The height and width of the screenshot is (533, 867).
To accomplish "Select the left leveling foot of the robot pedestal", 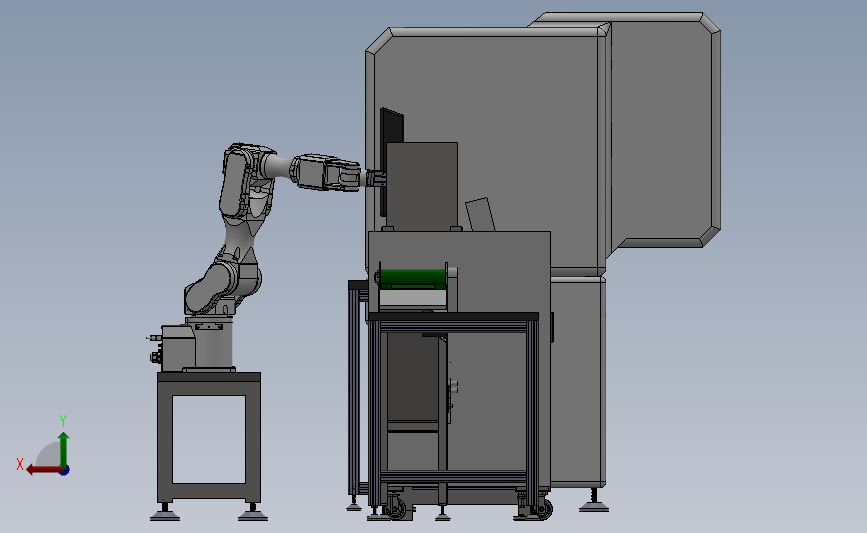I will (x=165, y=514).
